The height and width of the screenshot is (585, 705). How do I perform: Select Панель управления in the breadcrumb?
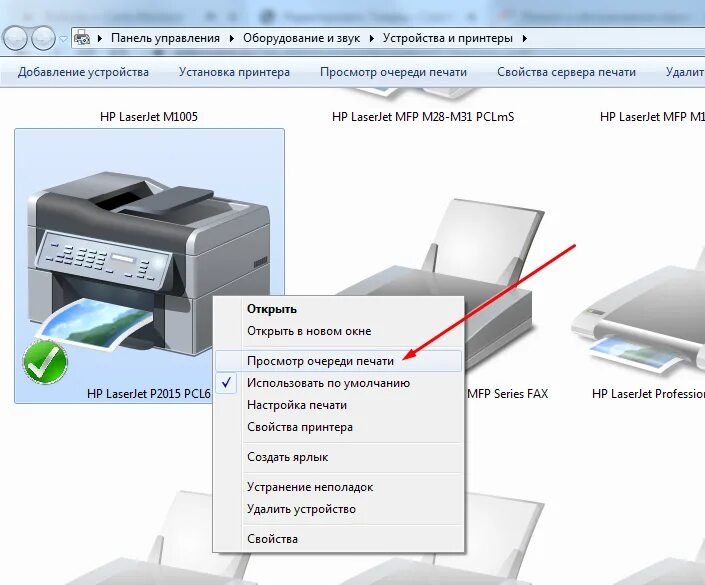point(165,38)
